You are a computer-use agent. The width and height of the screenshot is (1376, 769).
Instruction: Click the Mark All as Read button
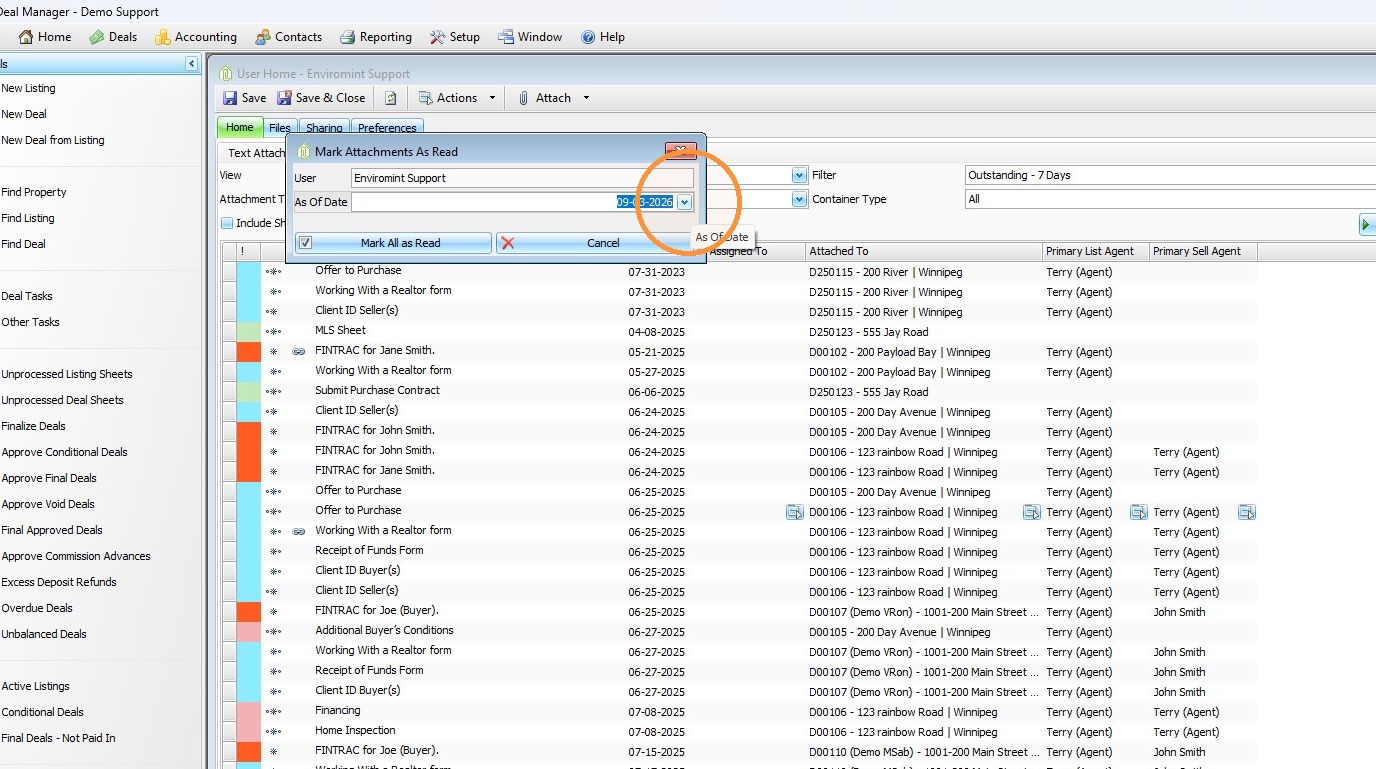[393, 243]
